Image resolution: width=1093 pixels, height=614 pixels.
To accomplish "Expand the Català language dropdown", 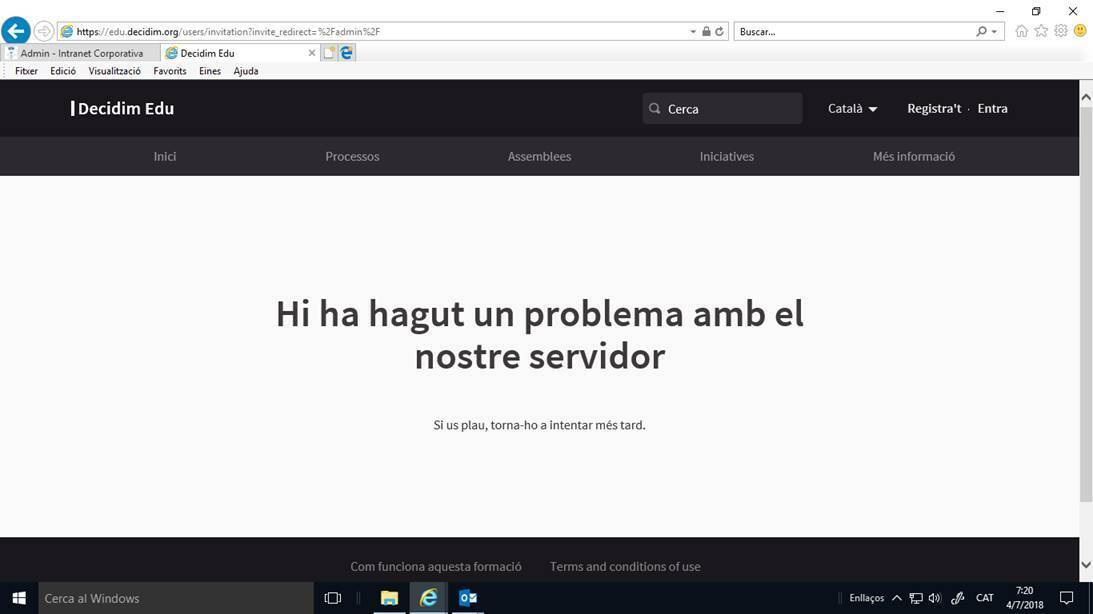I will pos(852,108).
